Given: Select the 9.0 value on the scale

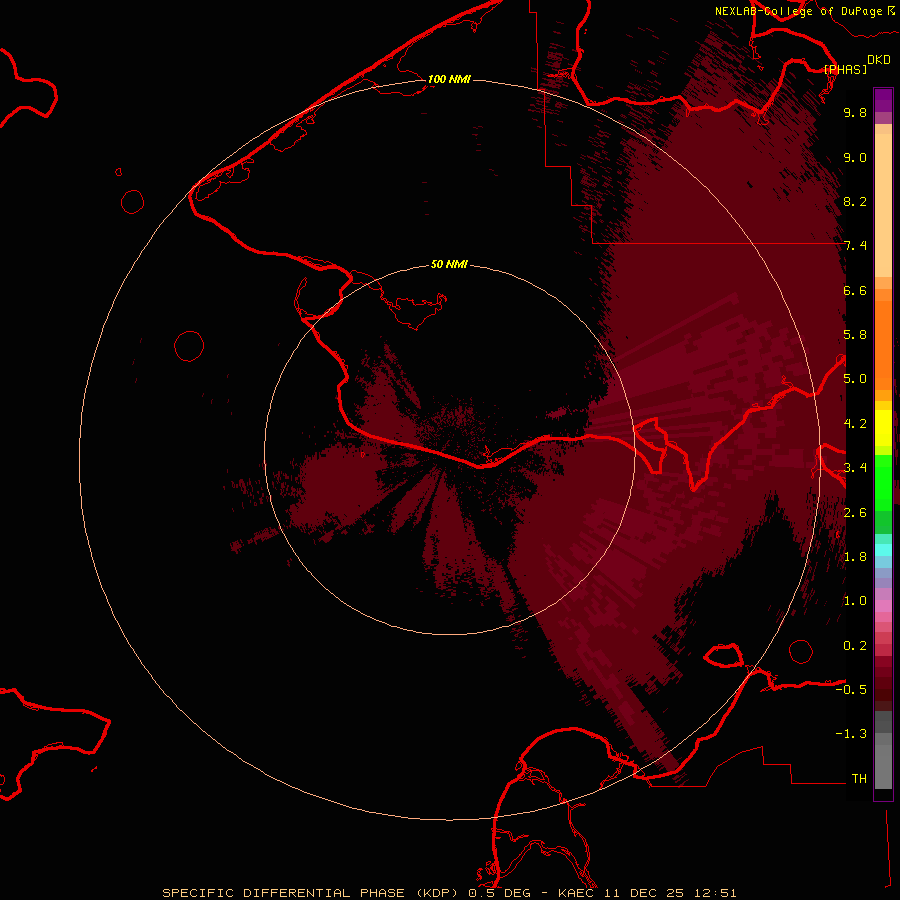Looking at the screenshot, I should click(855, 157).
